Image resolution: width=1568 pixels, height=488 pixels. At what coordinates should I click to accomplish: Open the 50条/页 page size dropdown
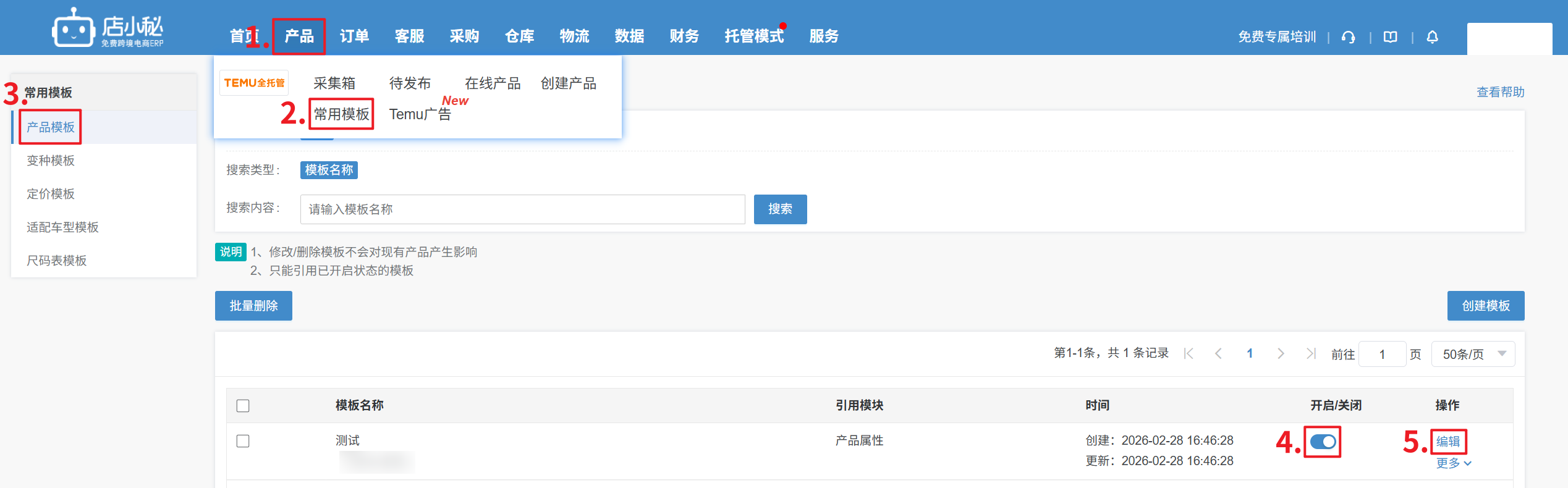(1473, 354)
